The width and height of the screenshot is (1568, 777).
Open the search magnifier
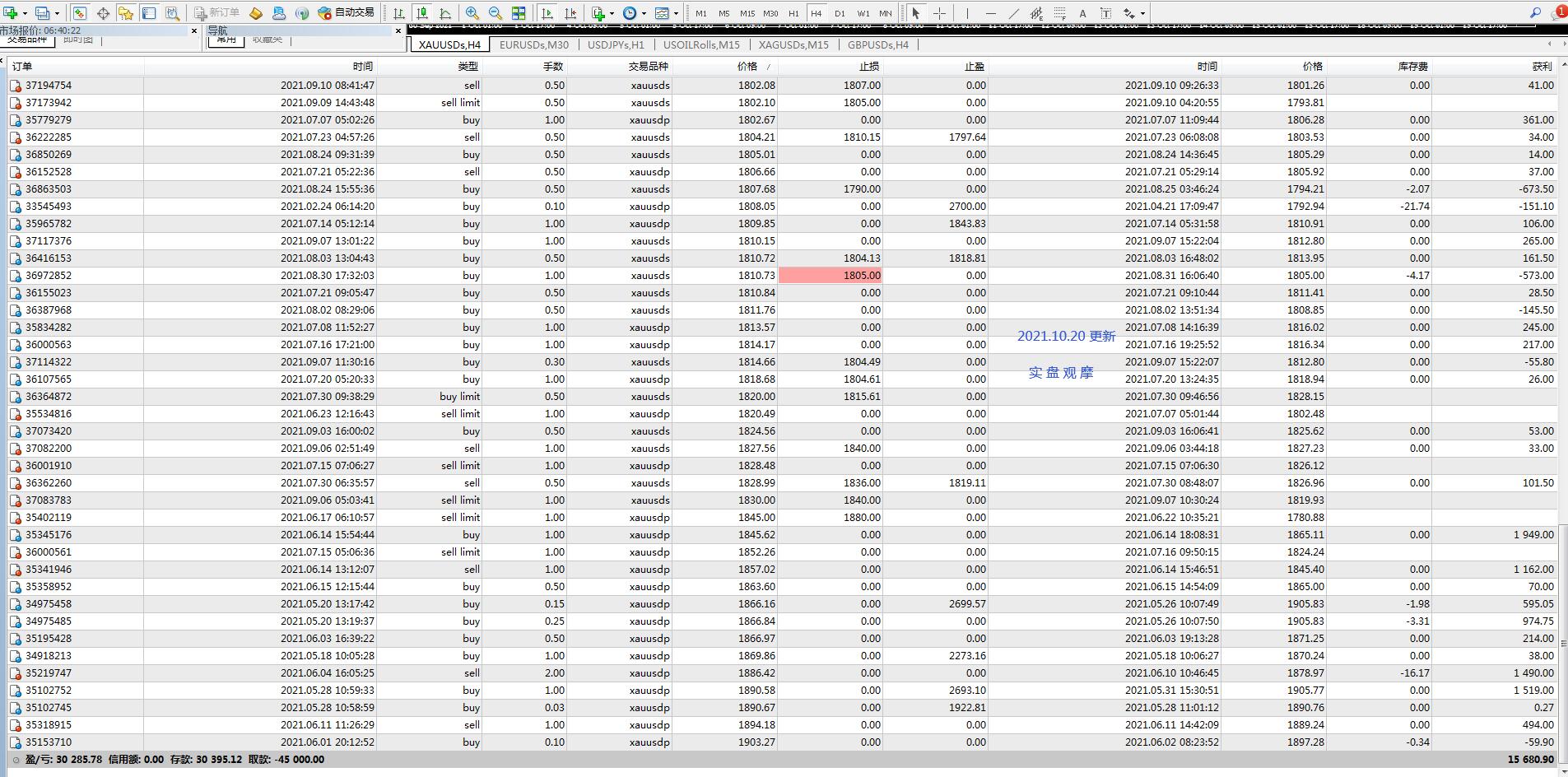(1535, 13)
